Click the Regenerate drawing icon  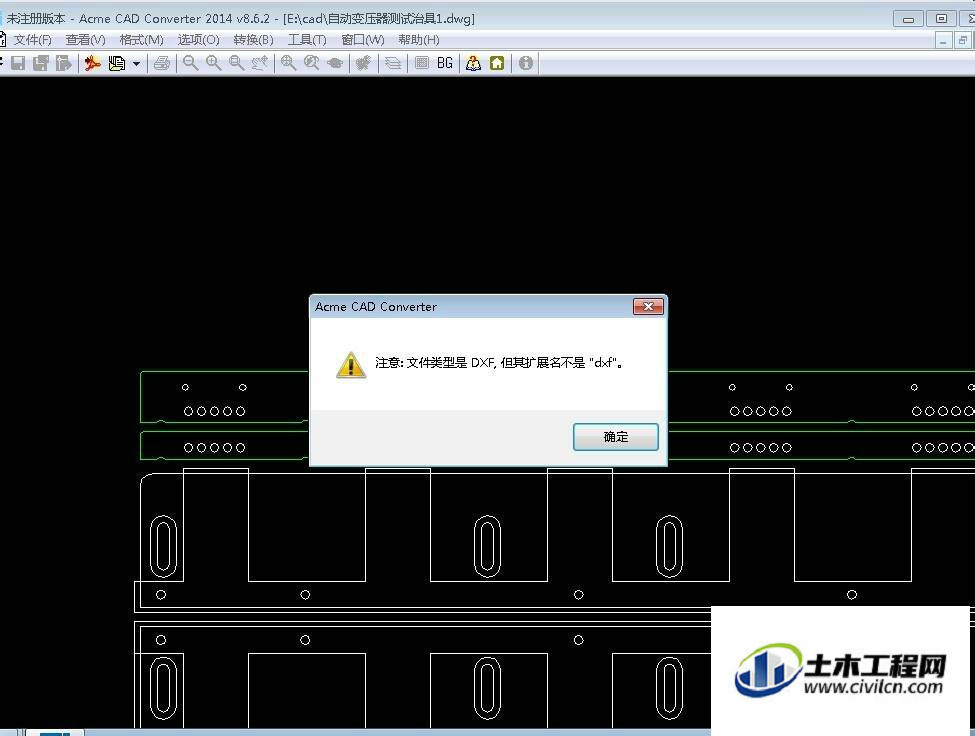(364, 63)
